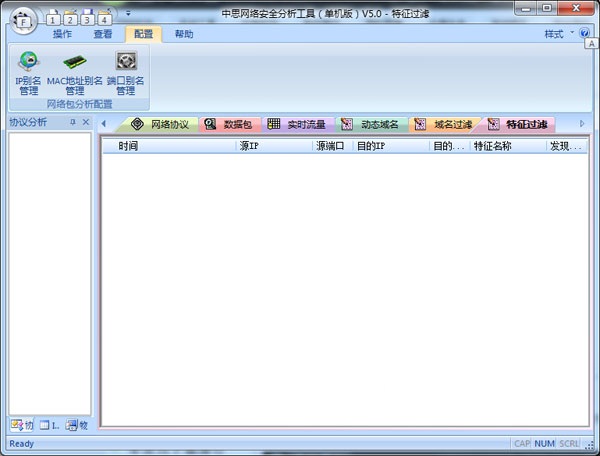Switch to the 数据包 tab

(229, 124)
